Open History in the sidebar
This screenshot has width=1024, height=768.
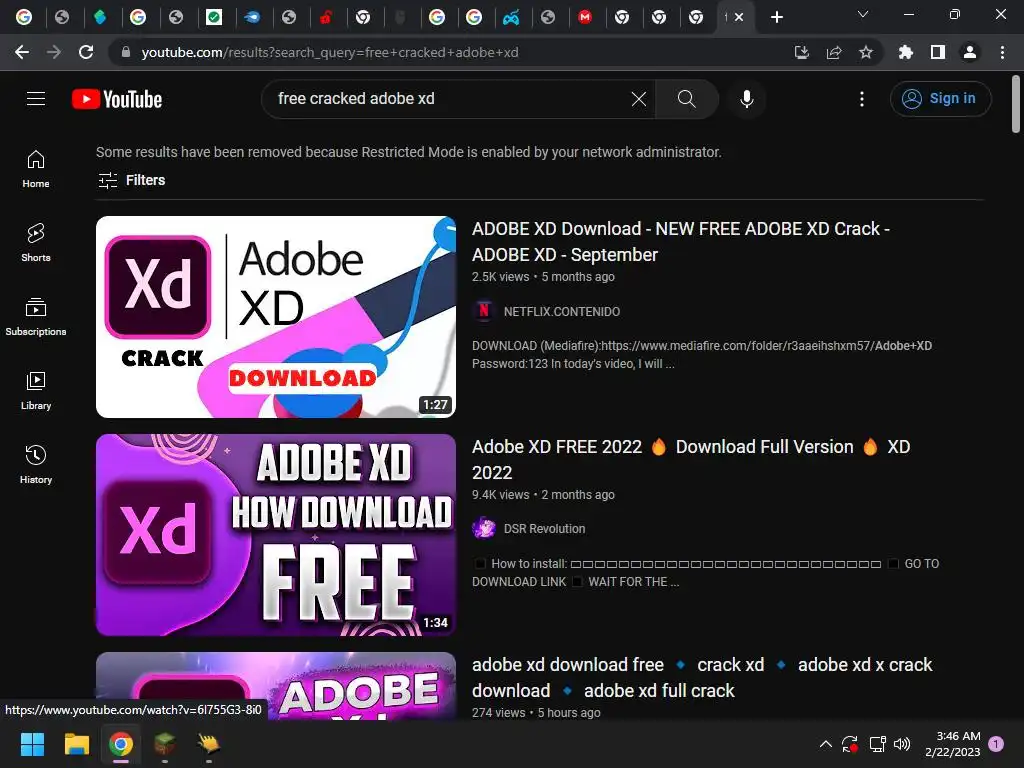coord(36,464)
